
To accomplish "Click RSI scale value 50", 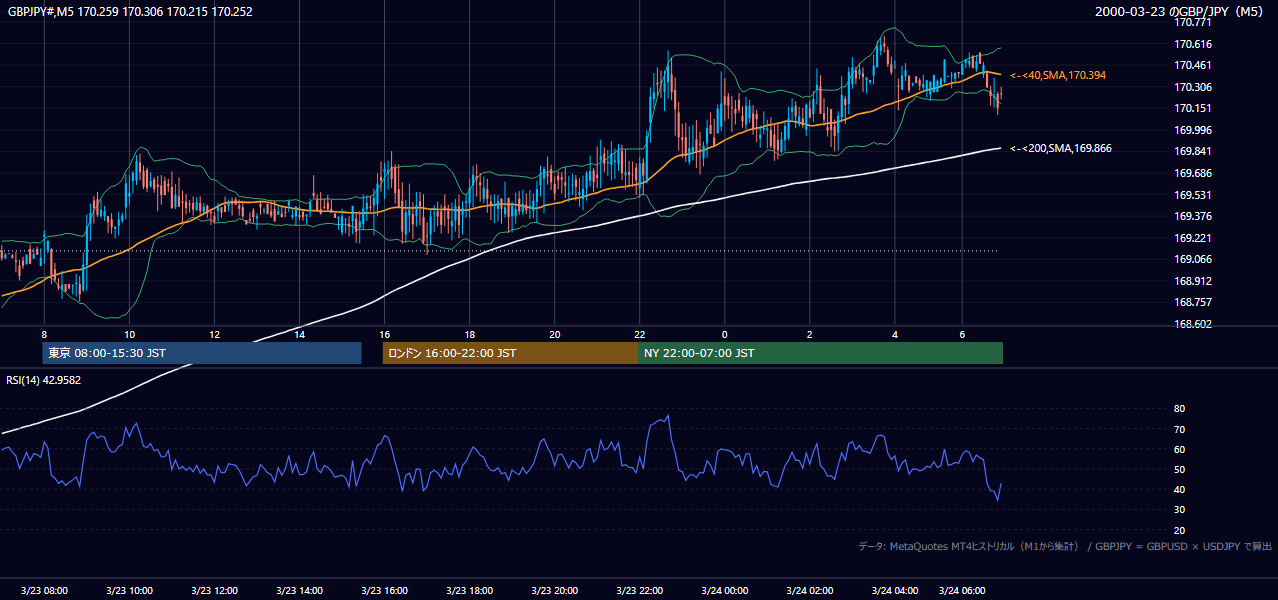I will click(x=1179, y=469).
